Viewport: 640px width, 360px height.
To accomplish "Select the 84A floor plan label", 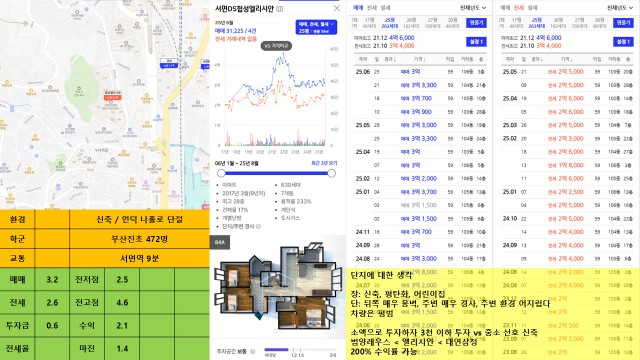I will coord(220,242).
